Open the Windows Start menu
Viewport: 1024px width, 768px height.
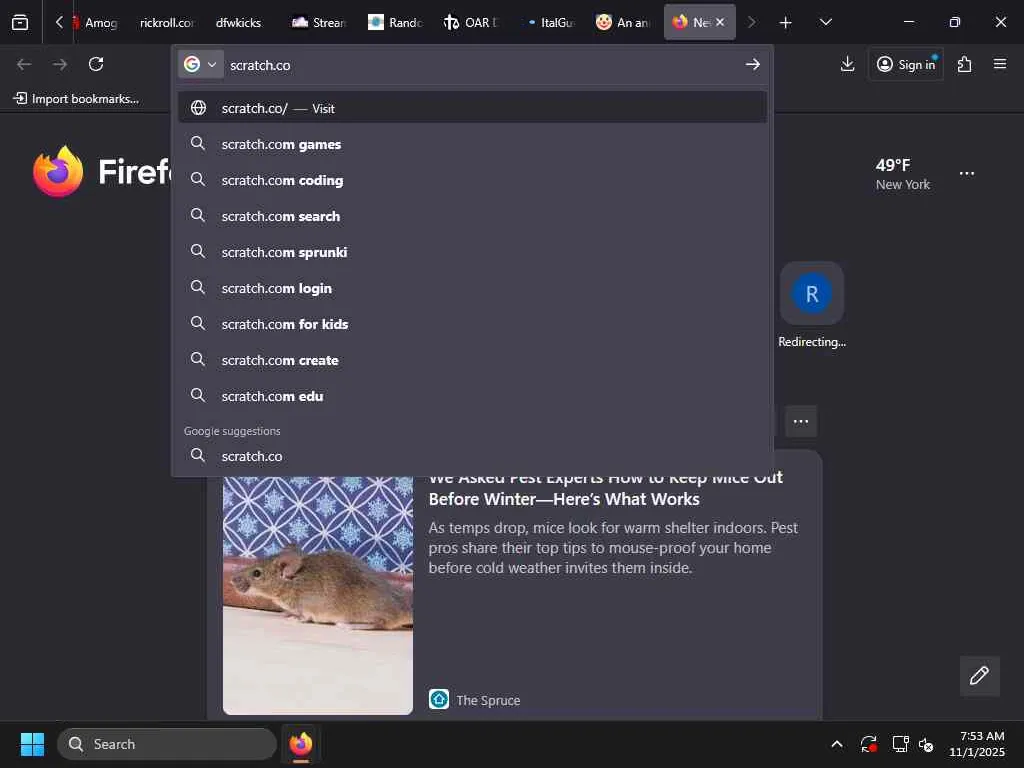pyautogui.click(x=32, y=744)
